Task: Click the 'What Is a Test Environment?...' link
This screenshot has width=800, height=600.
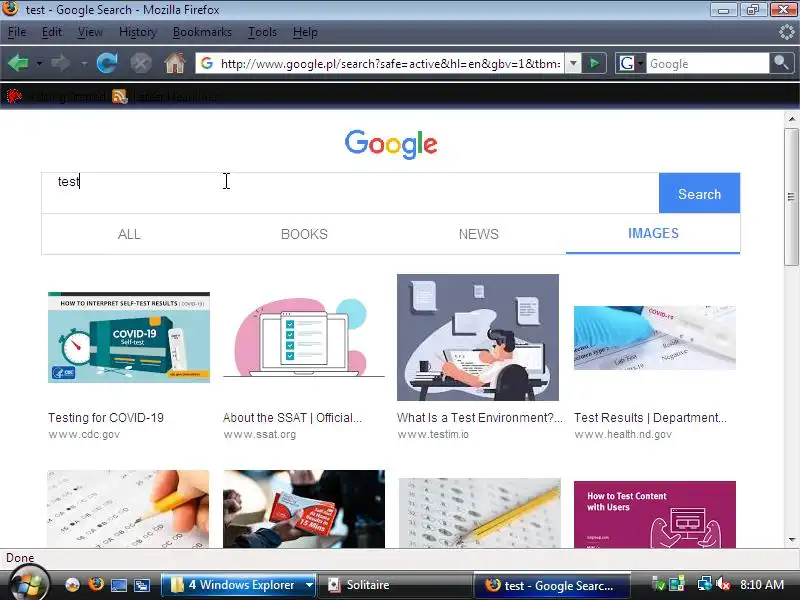Action: coord(480,418)
